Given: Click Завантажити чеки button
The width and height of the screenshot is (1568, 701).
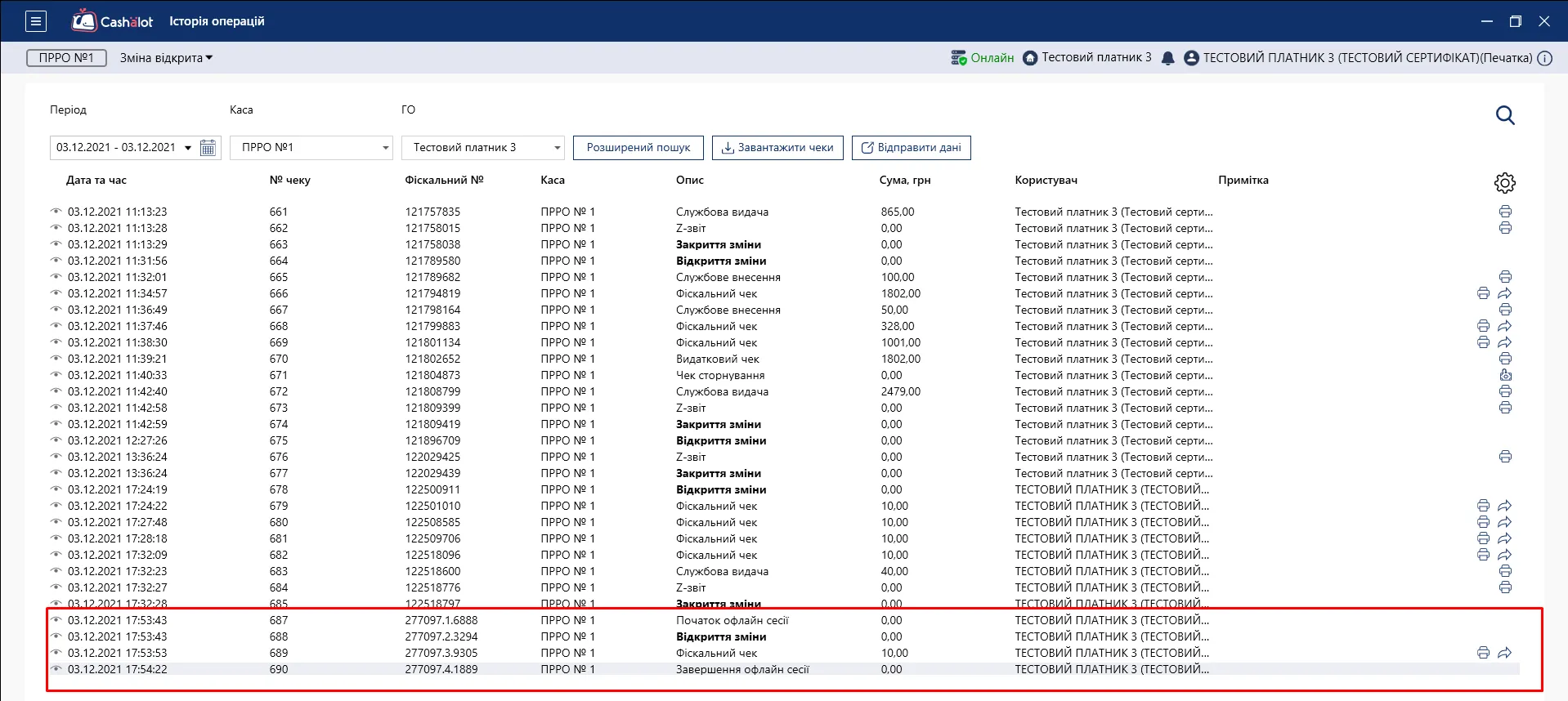Looking at the screenshot, I should pyautogui.click(x=777, y=148).
